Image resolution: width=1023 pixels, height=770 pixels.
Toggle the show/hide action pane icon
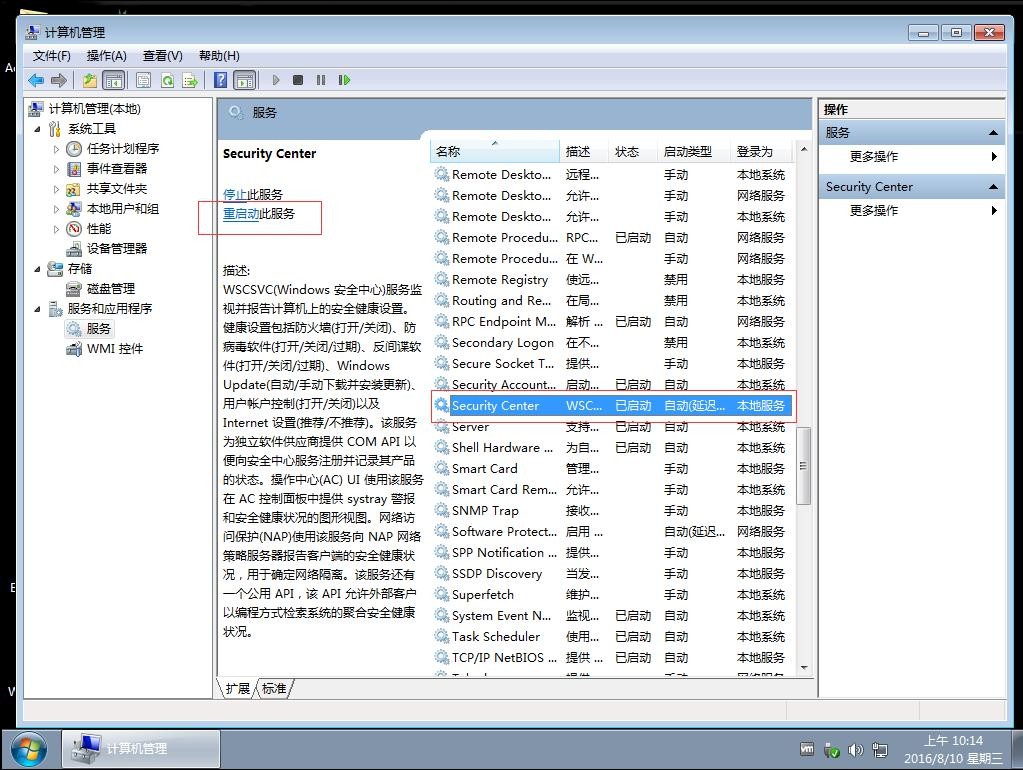tap(245, 80)
